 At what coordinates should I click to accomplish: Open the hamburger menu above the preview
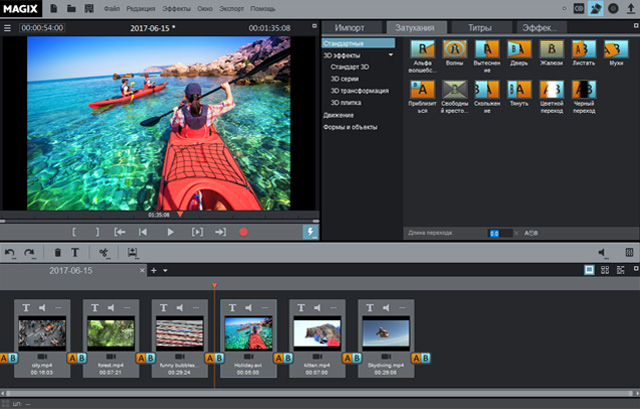7,28
